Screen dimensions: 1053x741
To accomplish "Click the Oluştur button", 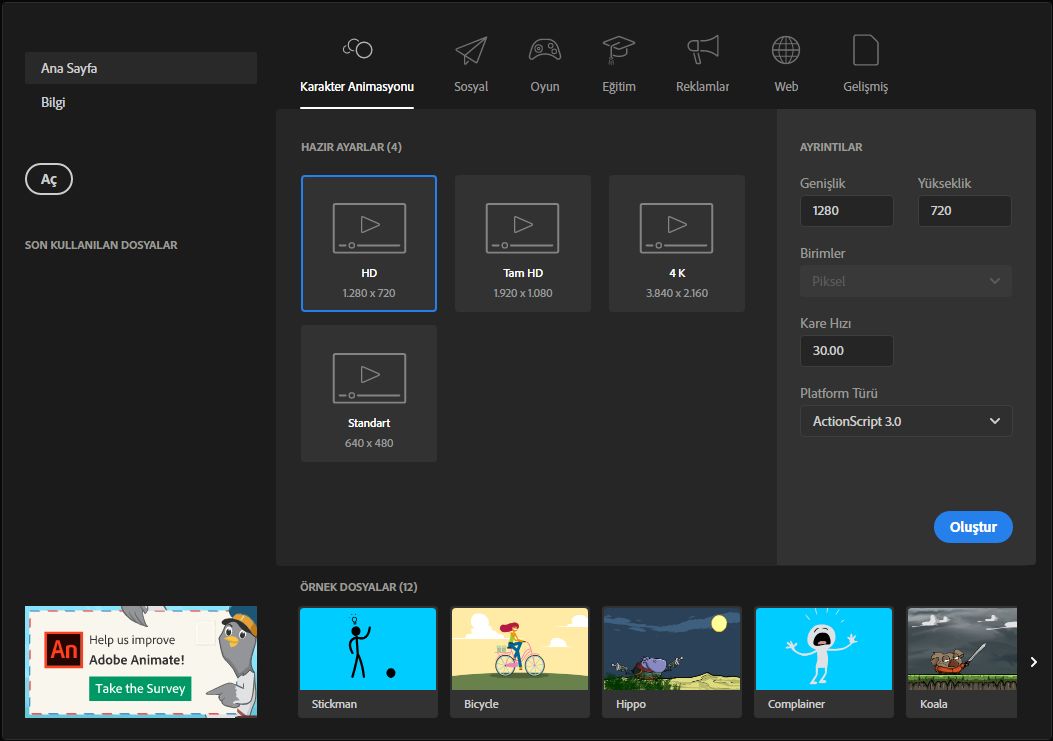I will coord(973,527).
